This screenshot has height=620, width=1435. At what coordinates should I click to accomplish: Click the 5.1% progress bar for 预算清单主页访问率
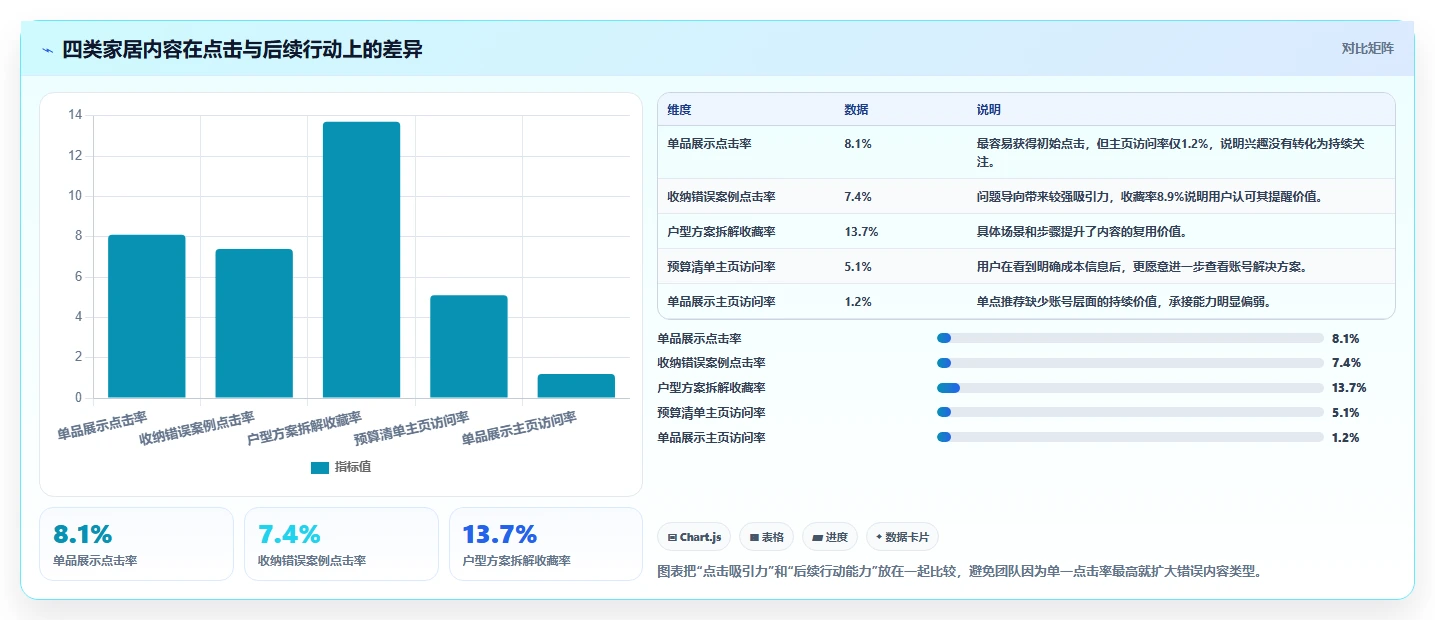1130,413
